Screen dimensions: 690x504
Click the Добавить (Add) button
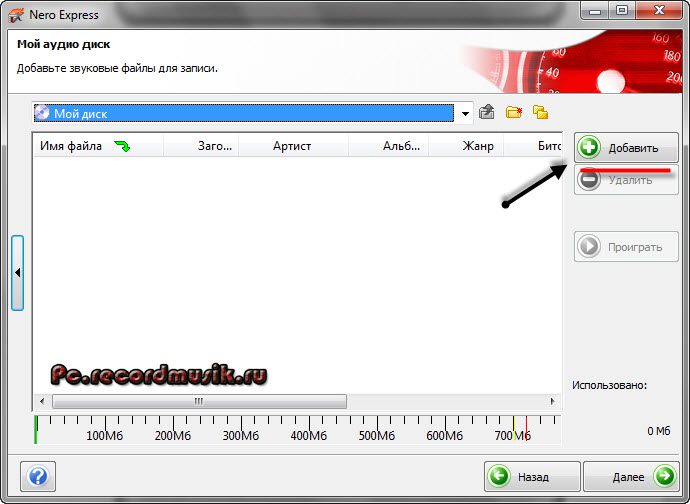pyautogui.click(x=626, y=147)
